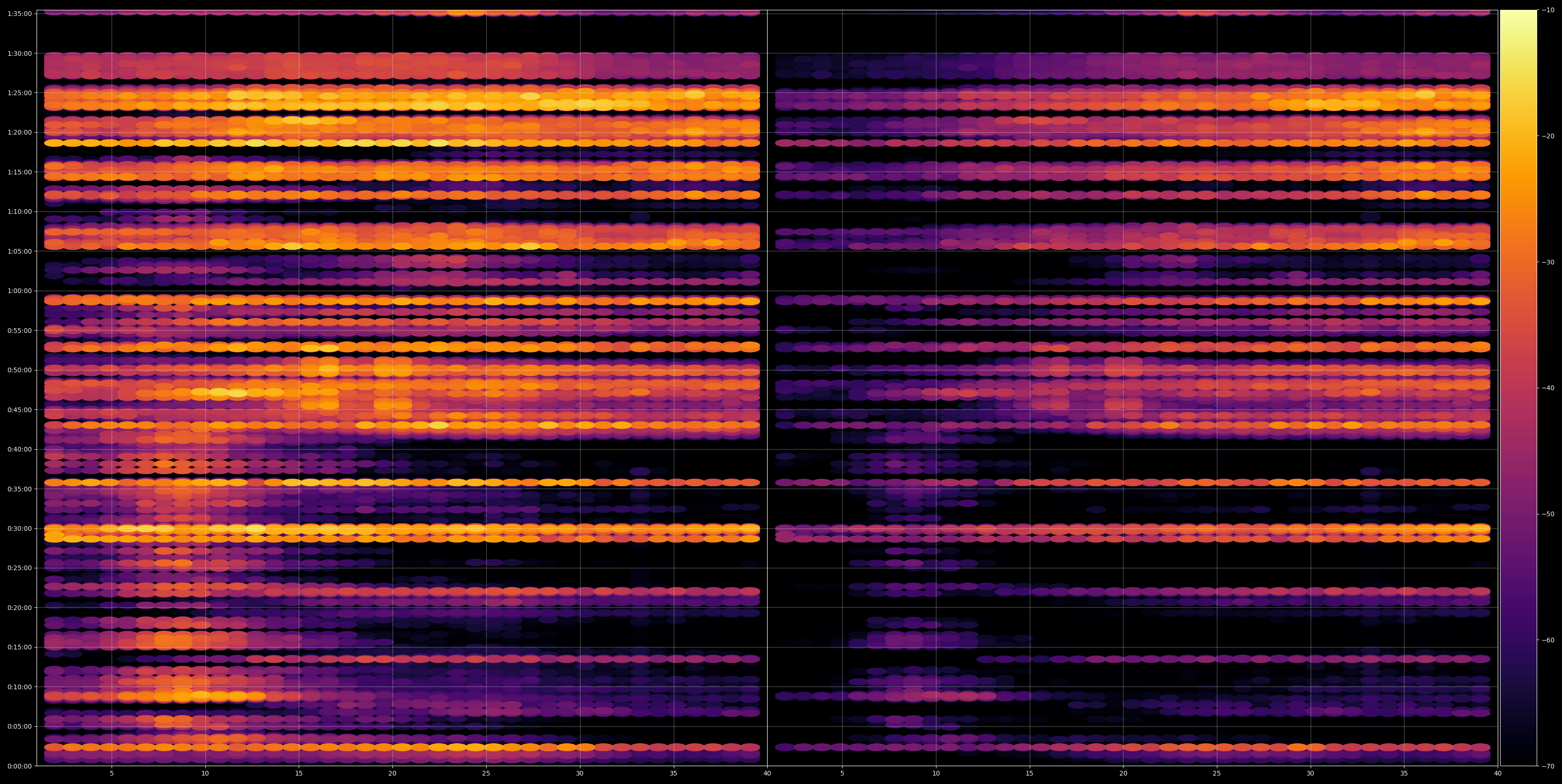Click the 0:45:00 time axis label
Screen dimensions: 1562x784
(19, 409)
